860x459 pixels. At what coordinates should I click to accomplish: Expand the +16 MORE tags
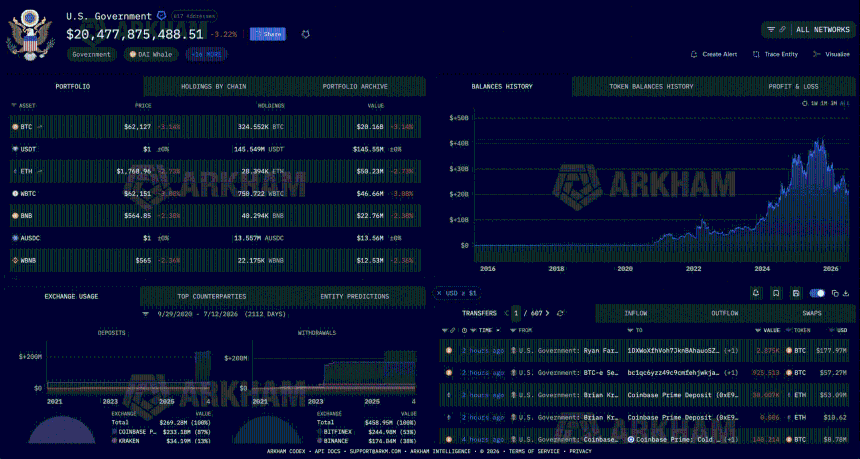coord(207,54)
